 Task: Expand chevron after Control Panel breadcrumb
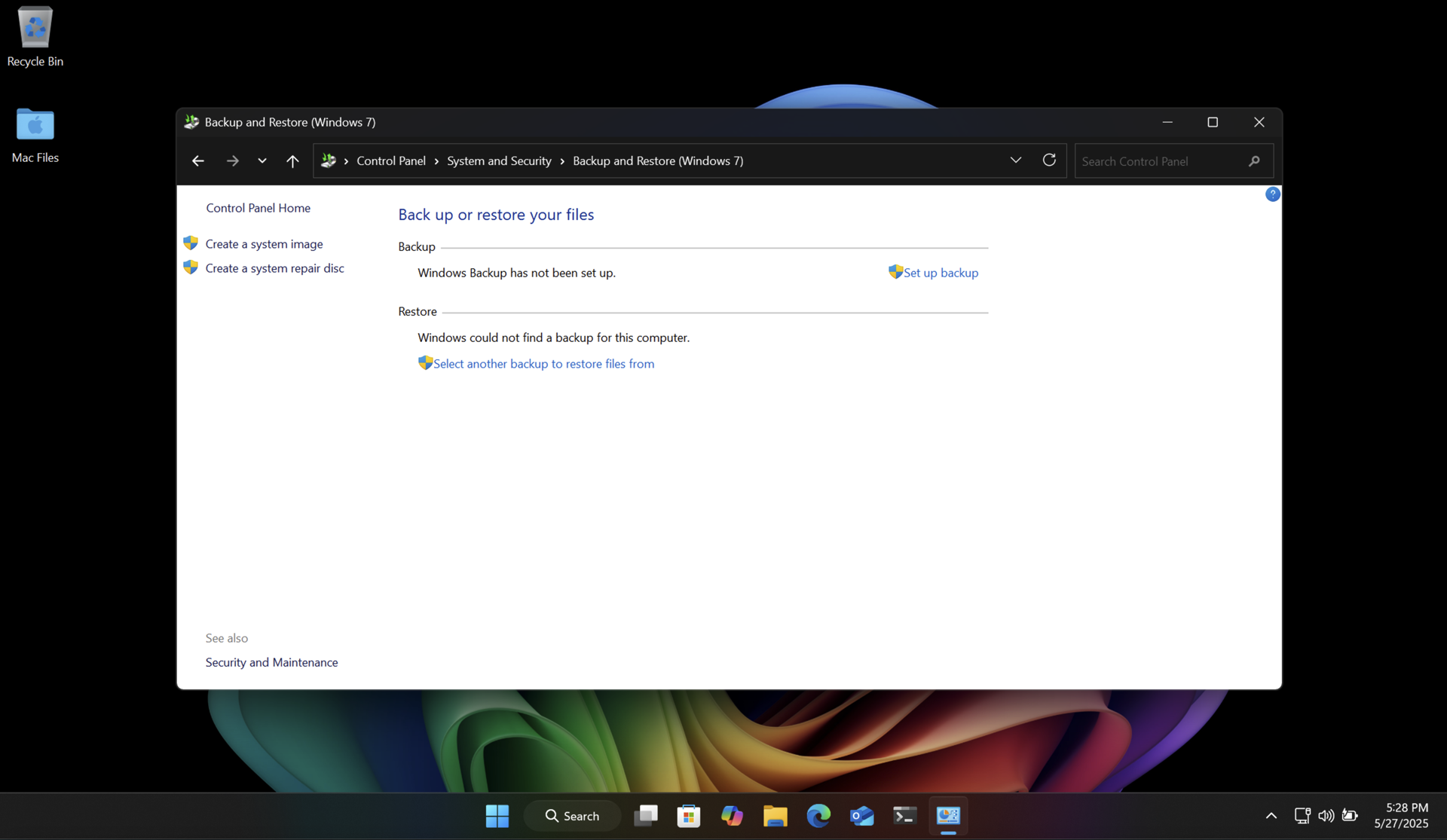pyautogui.click(x=436, y=161)
